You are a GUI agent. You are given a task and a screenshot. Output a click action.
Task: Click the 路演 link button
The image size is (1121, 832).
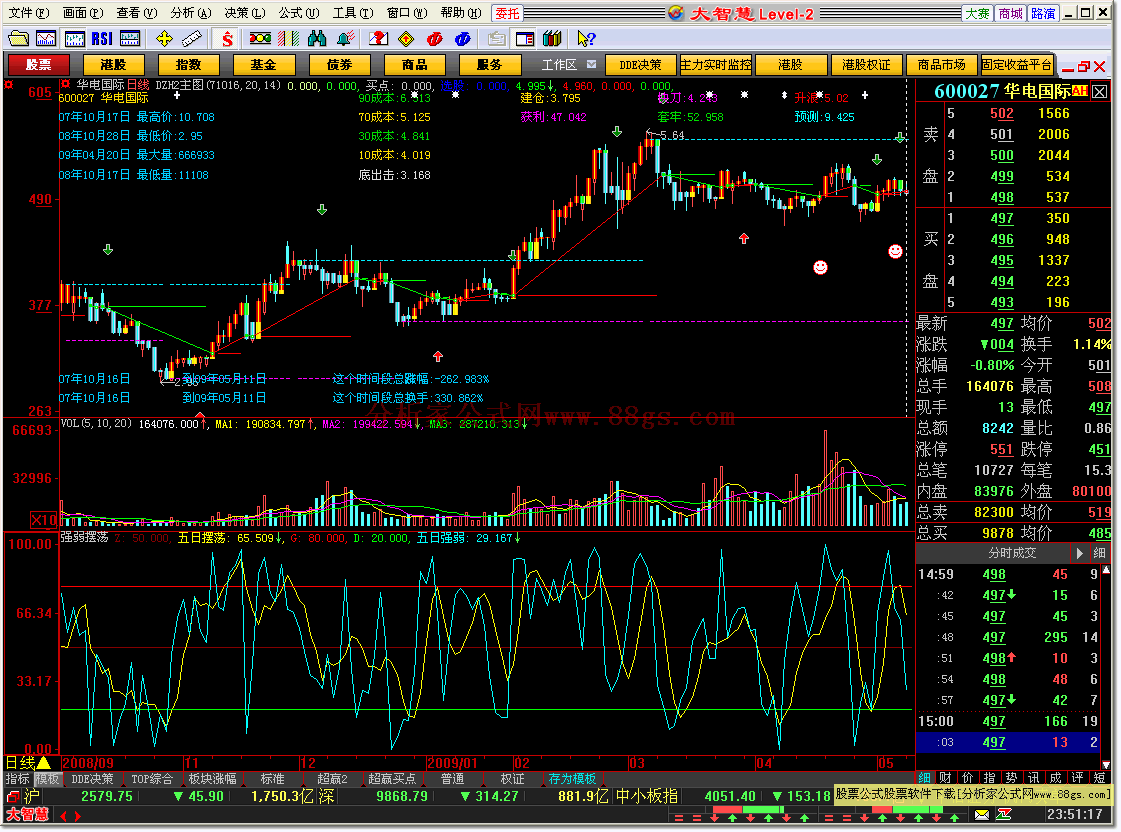(x=1043, y=14)
